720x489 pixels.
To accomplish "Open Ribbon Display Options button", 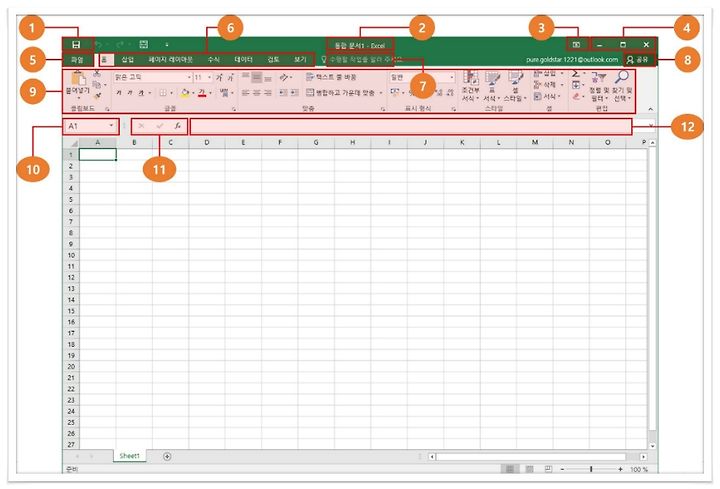I will (x=576, y=45).
